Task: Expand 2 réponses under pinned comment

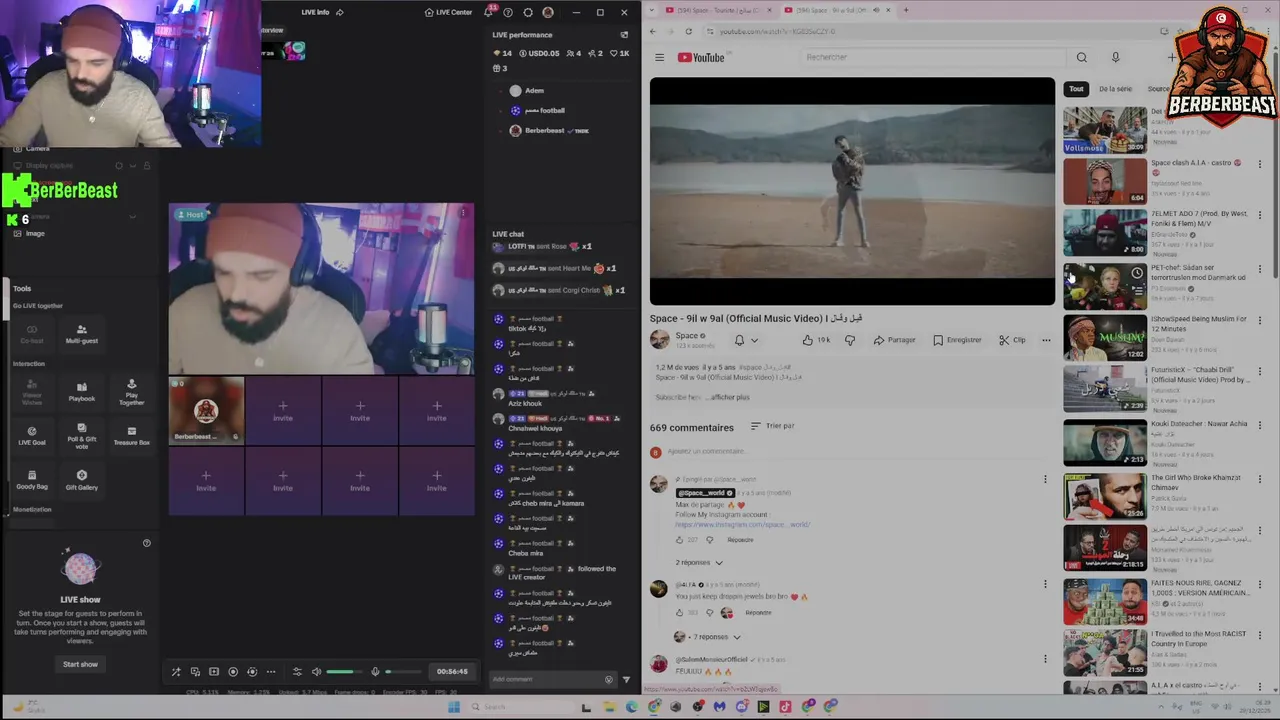Action: [698, 562]
